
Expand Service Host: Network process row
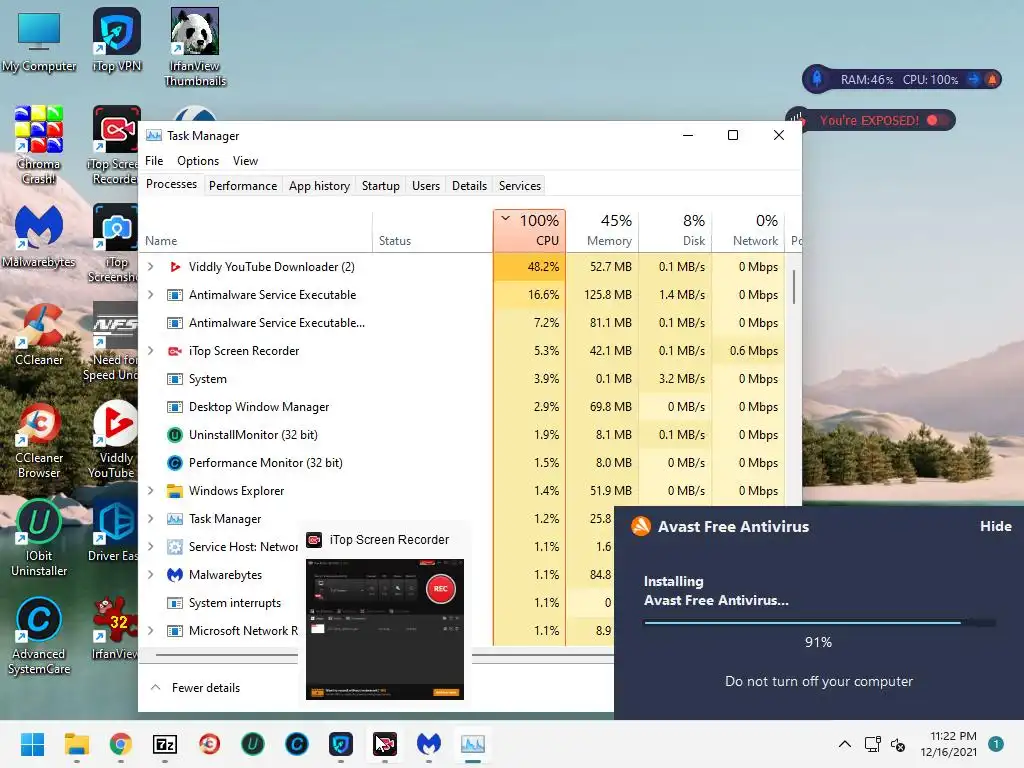[151, 547]
